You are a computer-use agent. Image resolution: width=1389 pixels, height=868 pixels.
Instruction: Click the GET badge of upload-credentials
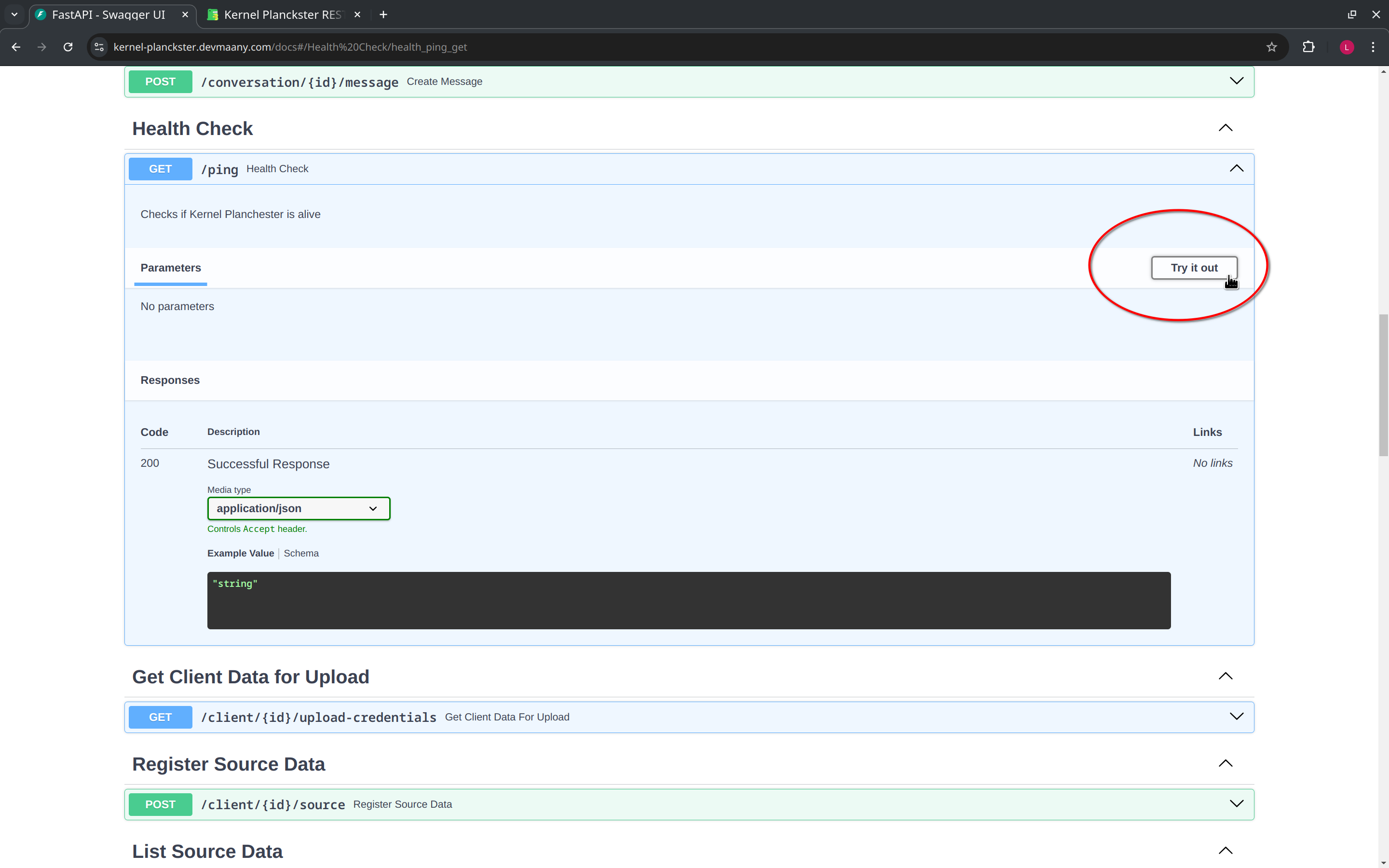(160, 717)
